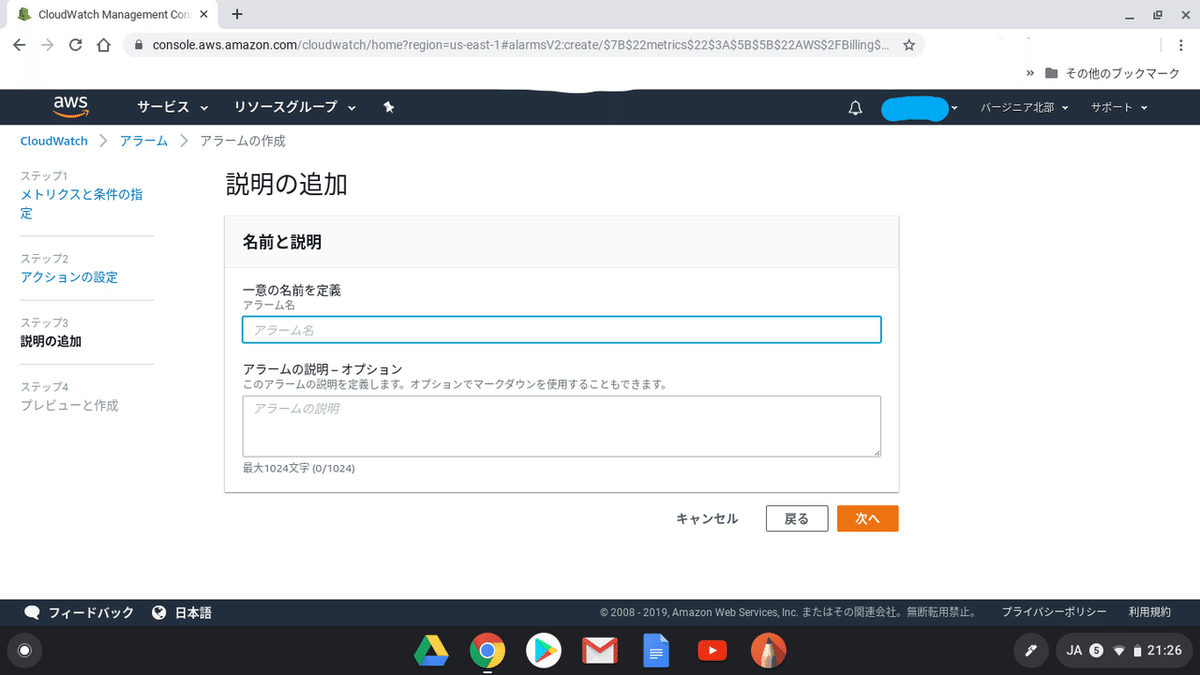Click the globe icon next to 日本語
The width and height of the screenshot is (1200, 675).
pyautogui.click(x=158, y=612)
